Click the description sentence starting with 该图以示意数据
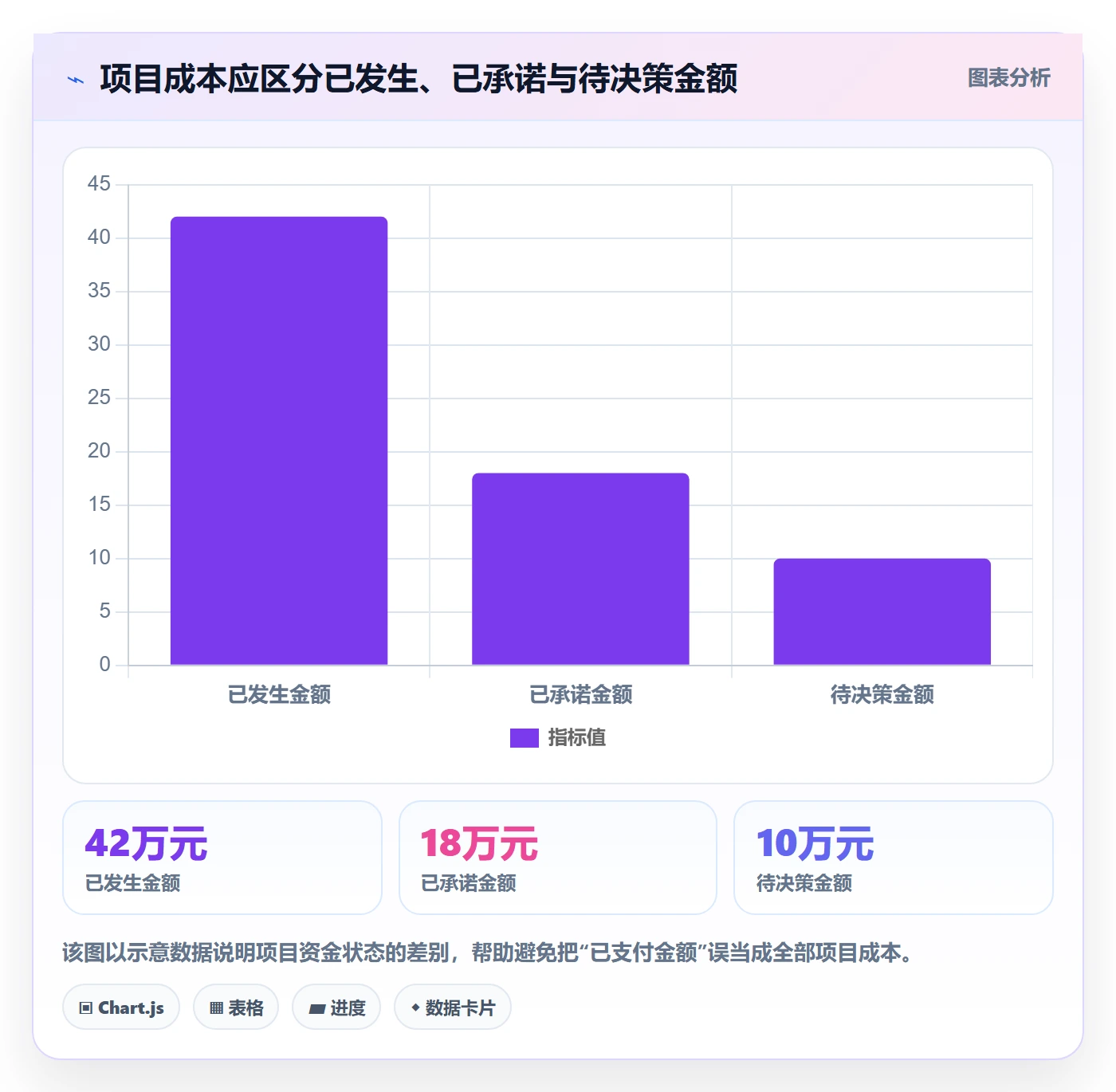Viewport: 1116px width, 1092px height. [488, 953]
